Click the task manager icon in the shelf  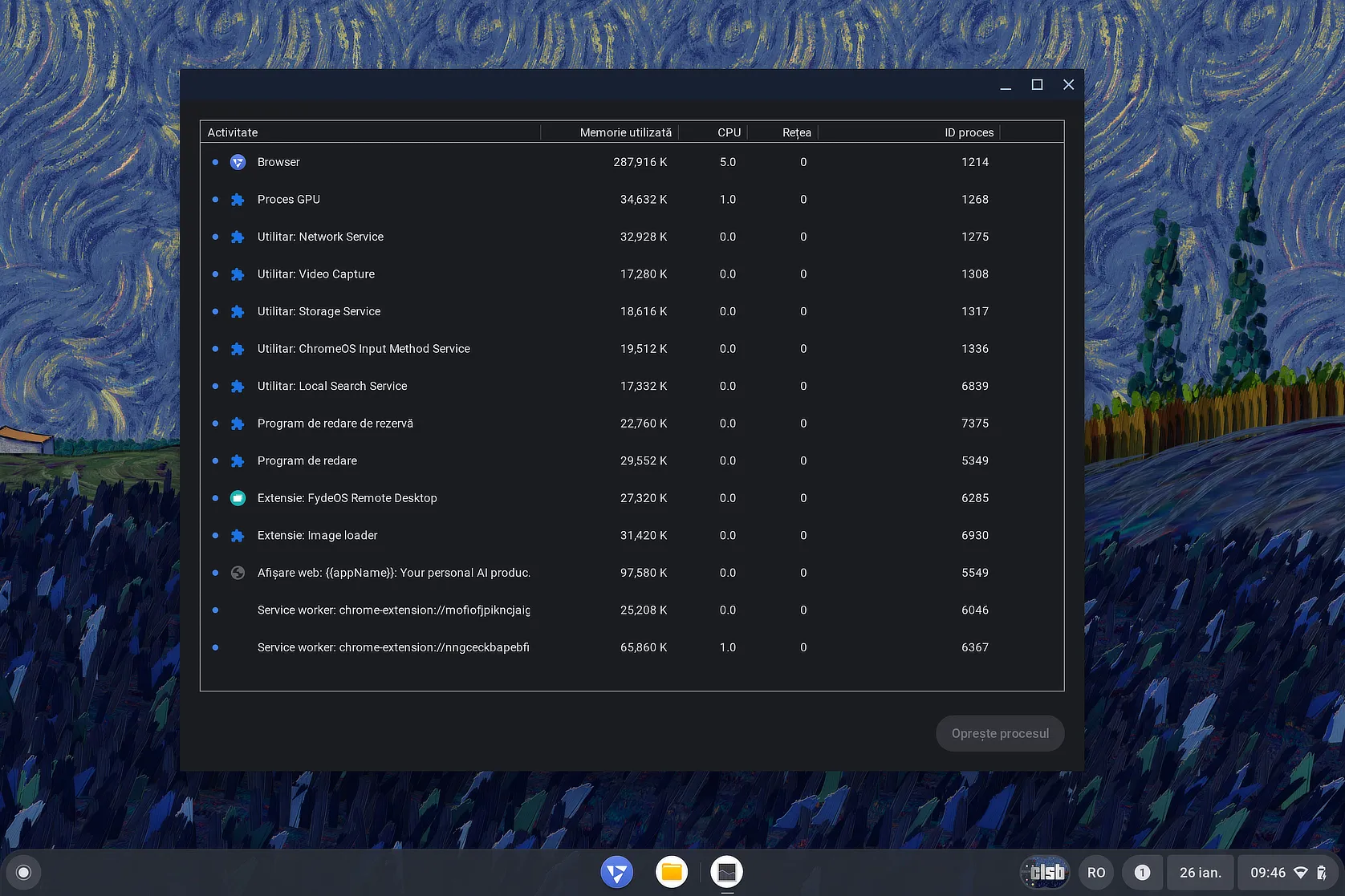pyautogui.click(x=726, y=872)
